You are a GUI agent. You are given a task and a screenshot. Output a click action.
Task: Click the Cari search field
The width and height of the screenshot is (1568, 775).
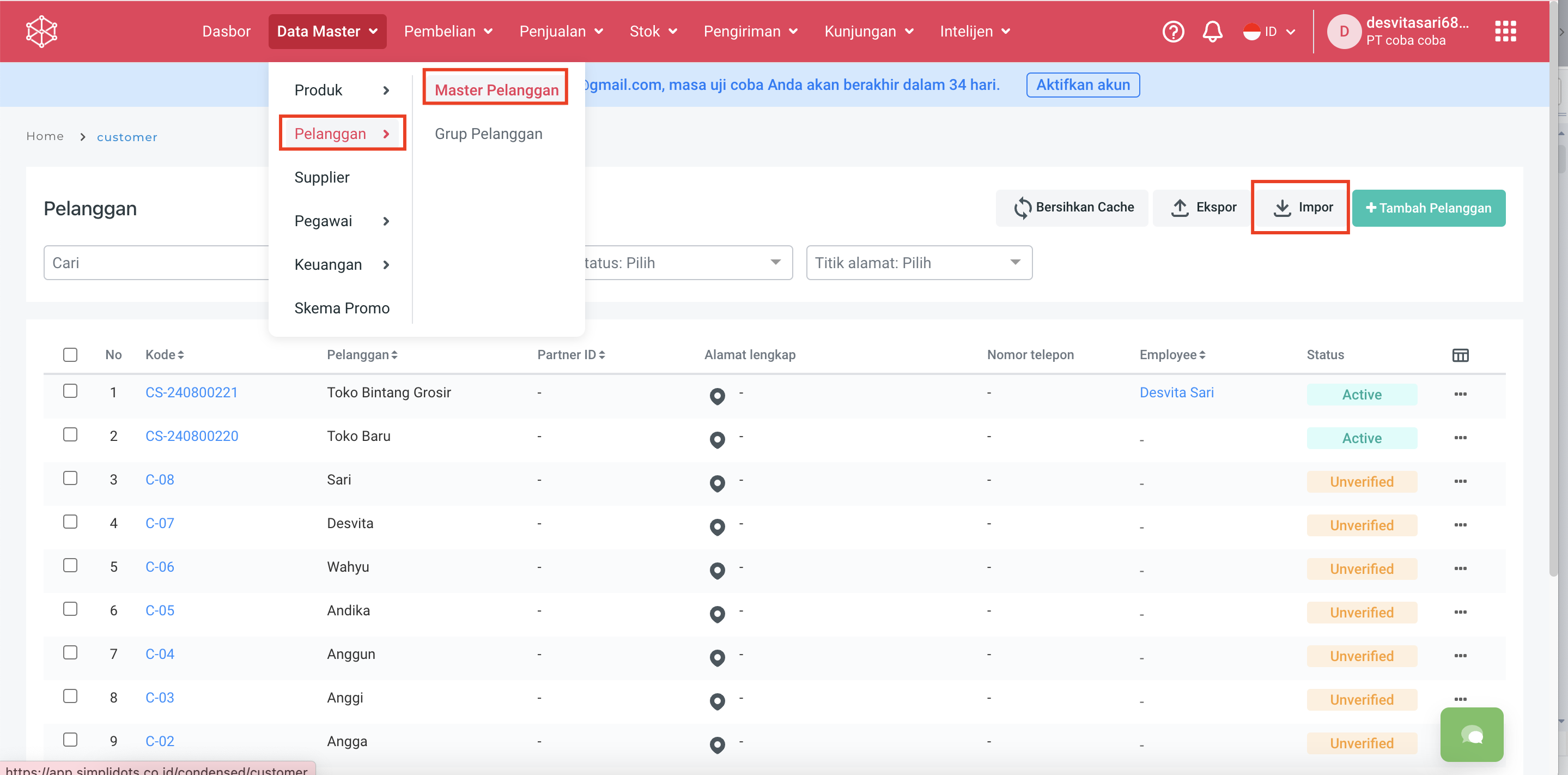click(156, 263)
